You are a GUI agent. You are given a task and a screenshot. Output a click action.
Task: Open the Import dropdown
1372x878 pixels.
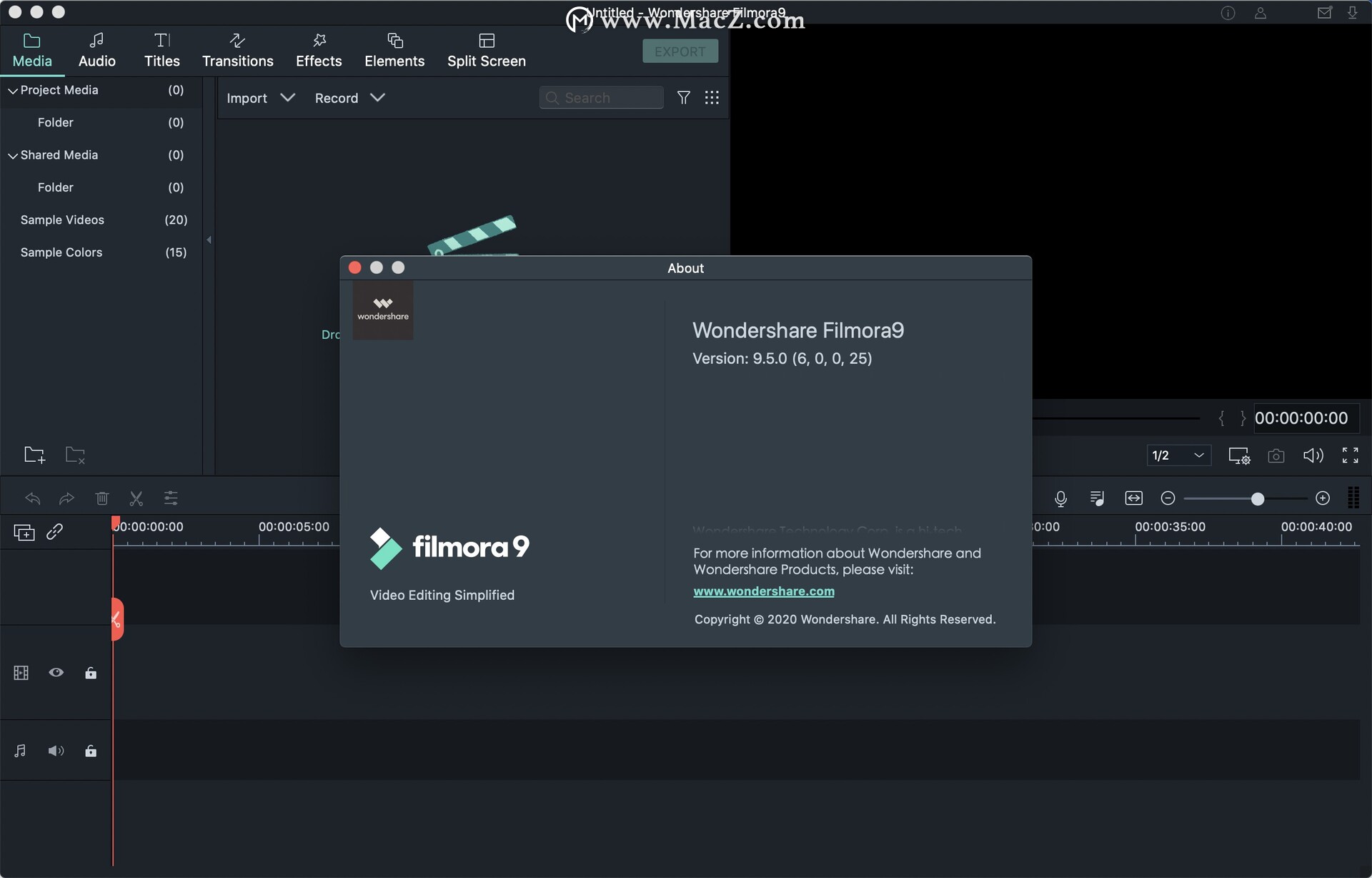[260, 98]
